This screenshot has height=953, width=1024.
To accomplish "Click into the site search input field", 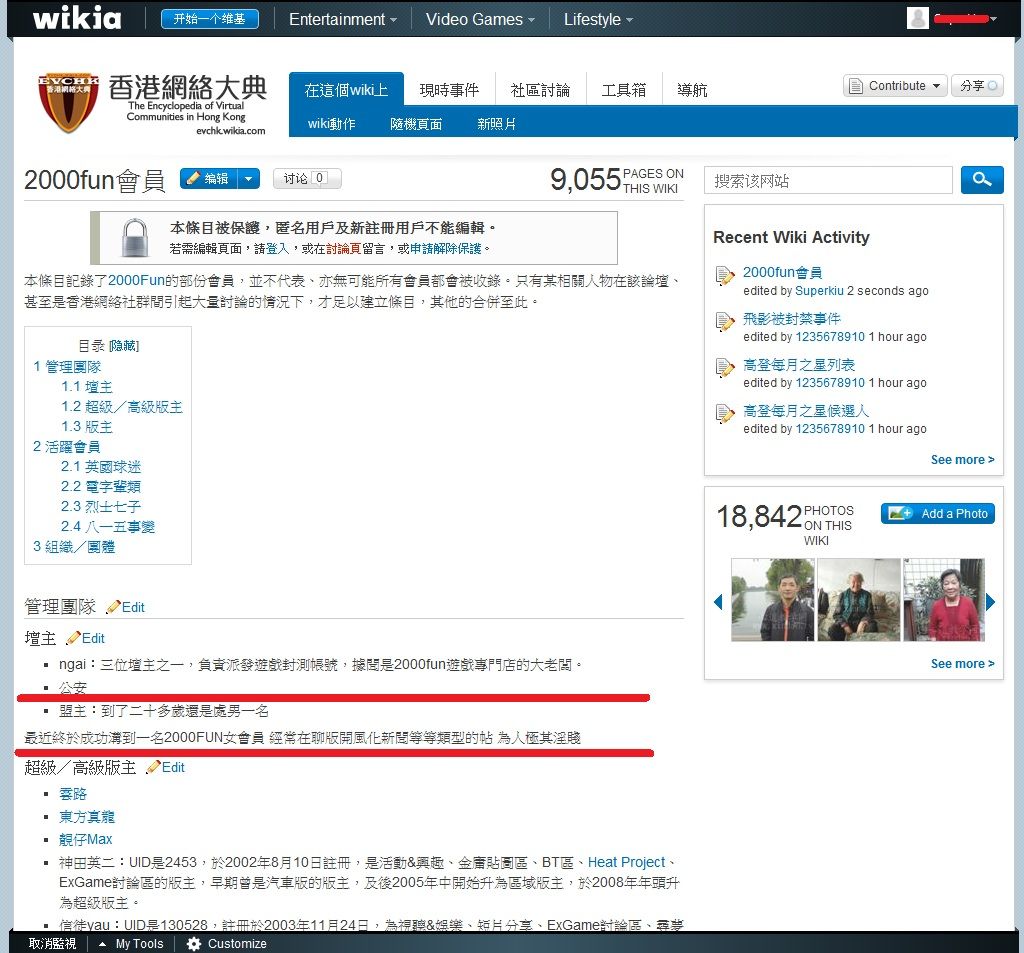I will (x=828, y=181).
